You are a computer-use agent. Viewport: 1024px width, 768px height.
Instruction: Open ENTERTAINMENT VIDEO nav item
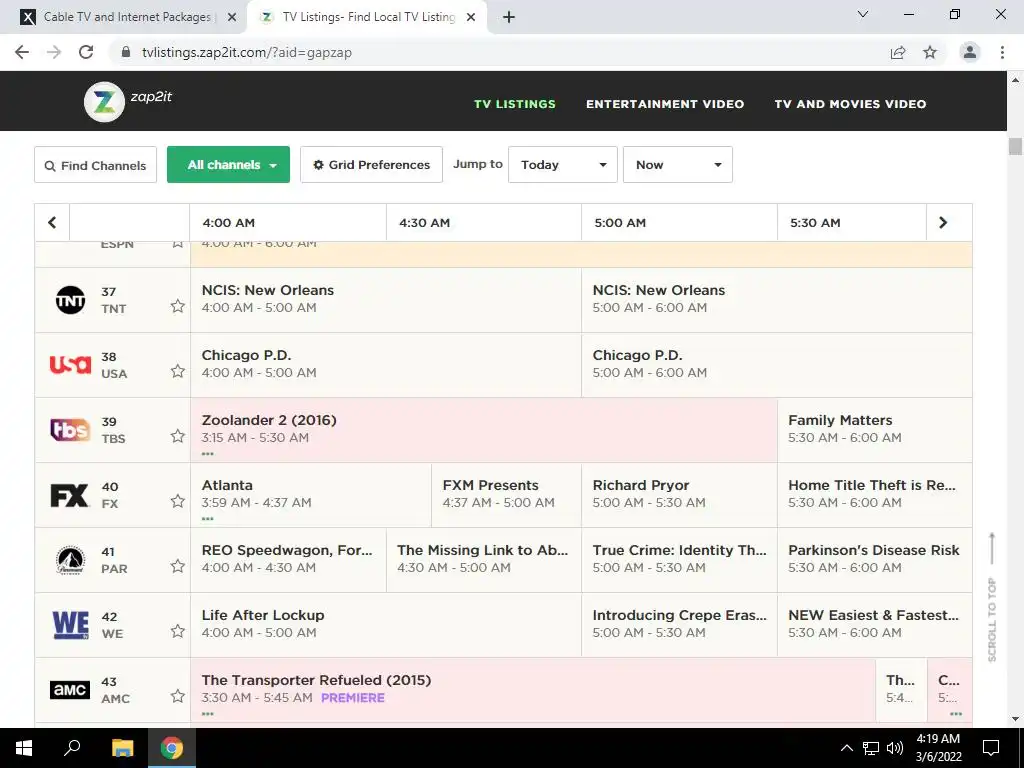pos(665,104)
